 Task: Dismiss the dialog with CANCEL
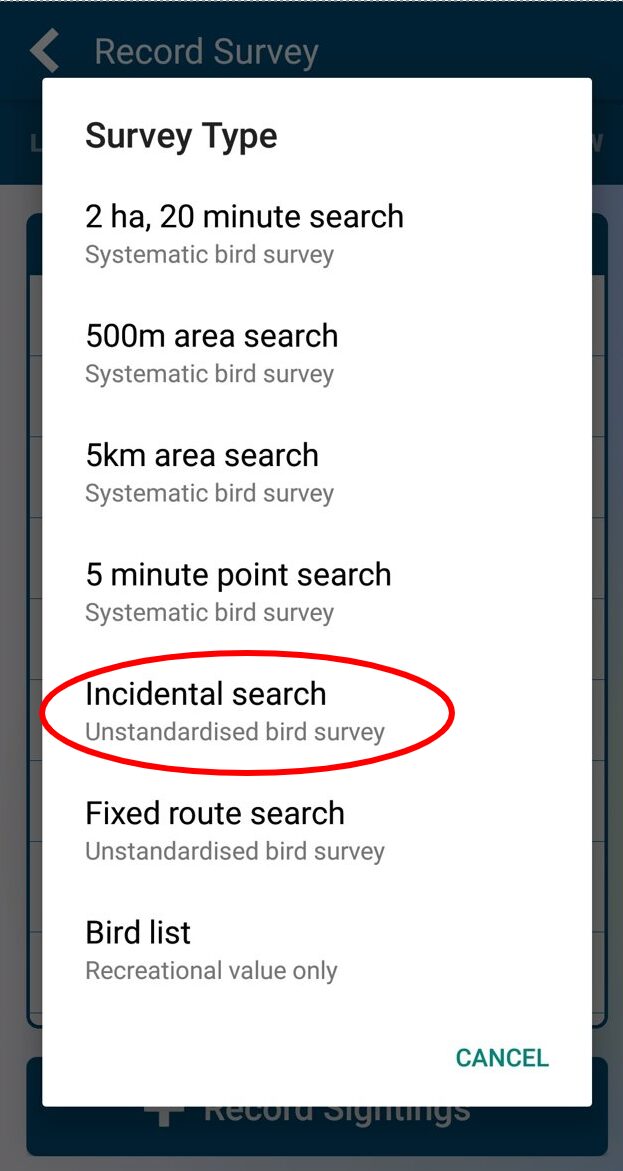click(x=502, y=1058)
